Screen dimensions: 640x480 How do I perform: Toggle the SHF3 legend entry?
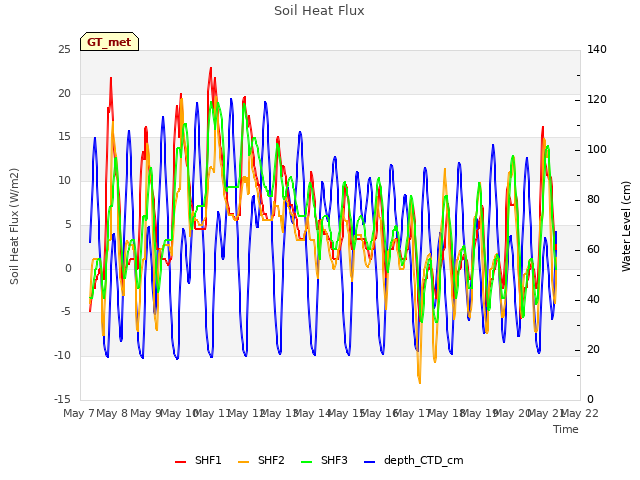(x=324, y=460)
